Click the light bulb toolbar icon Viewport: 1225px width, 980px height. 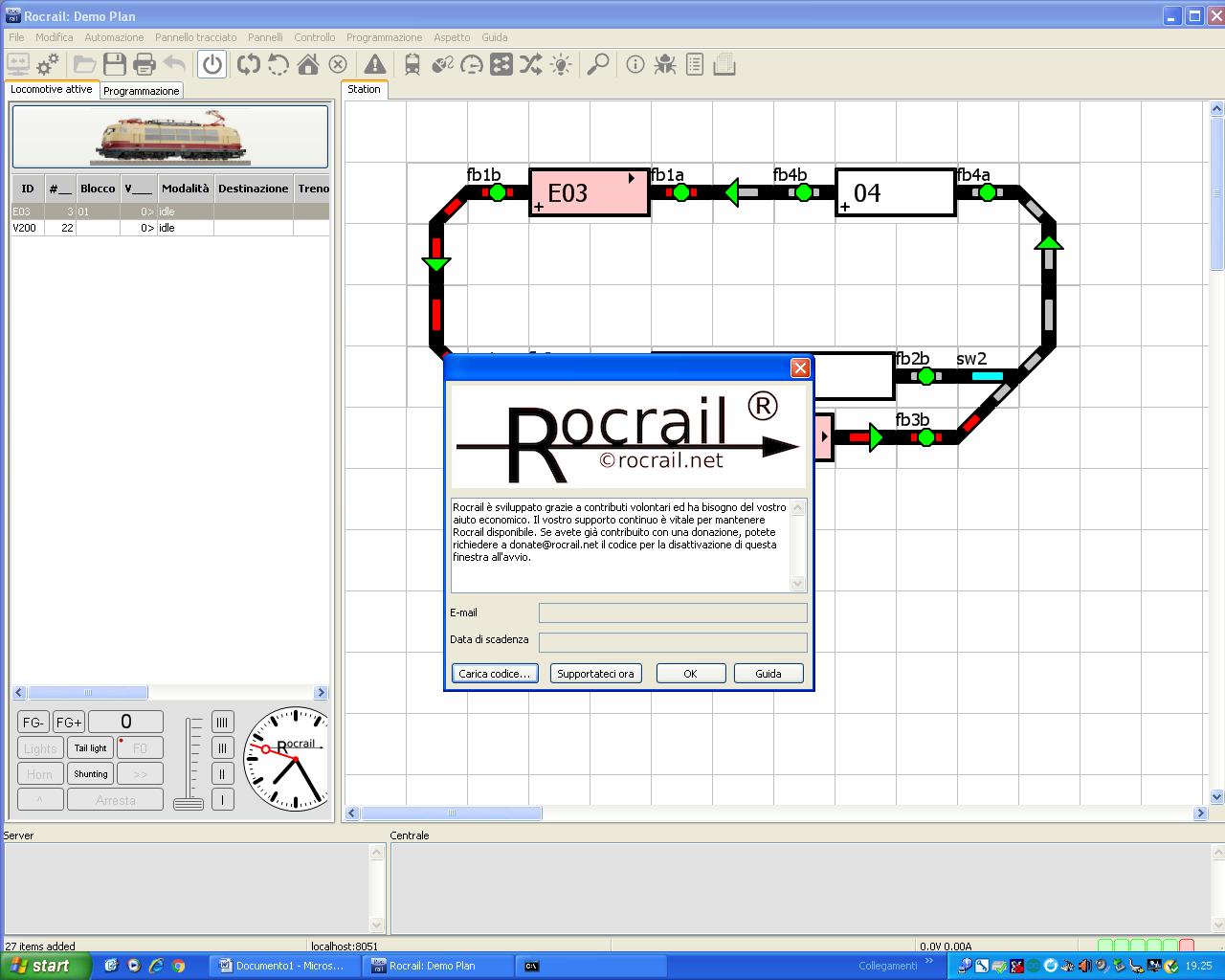pyautogui.click(x=561, y=64)
